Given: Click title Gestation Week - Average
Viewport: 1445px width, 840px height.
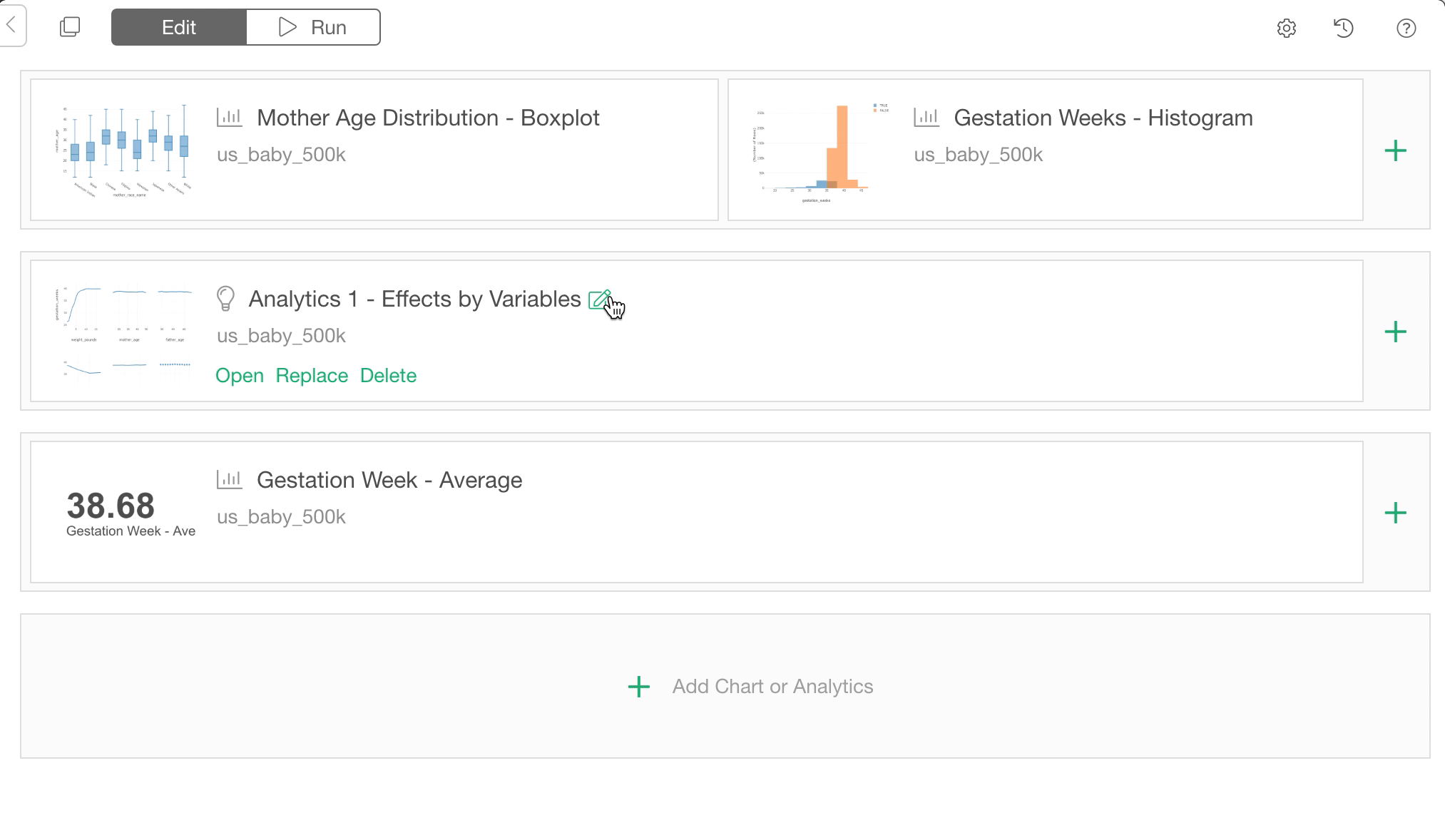Looking at the screenshot, I should [389, 480].
